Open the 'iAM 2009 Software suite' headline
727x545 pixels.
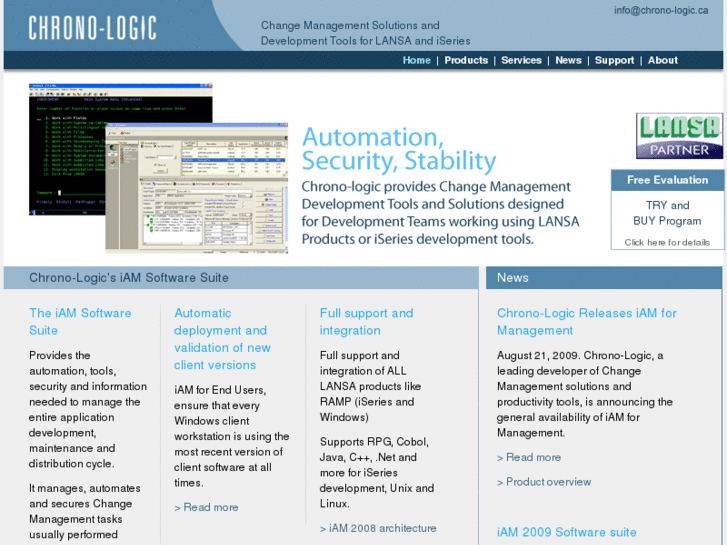(567, 532)
